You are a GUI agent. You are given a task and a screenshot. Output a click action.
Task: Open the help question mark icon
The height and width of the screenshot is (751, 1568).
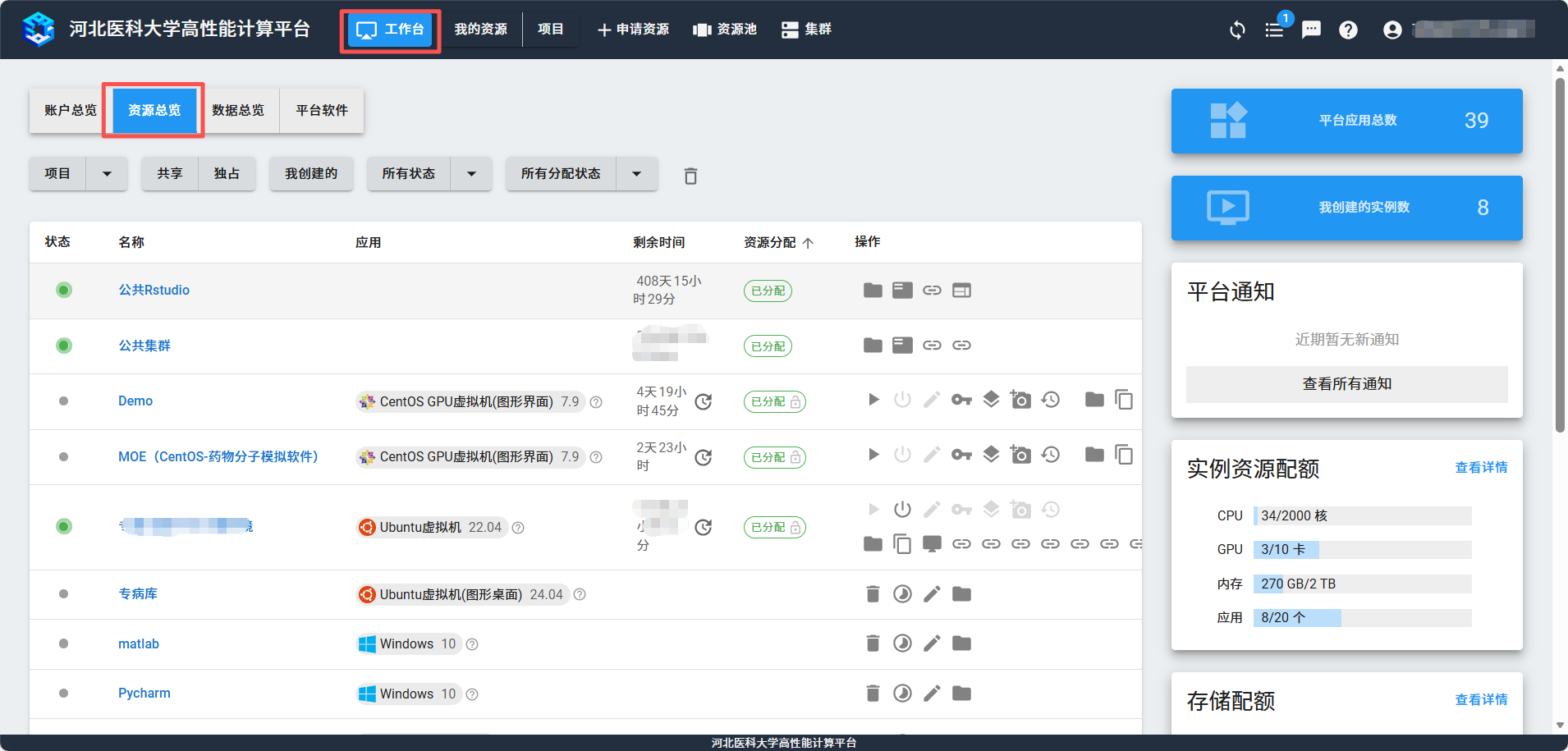(x=1348, y=30)
